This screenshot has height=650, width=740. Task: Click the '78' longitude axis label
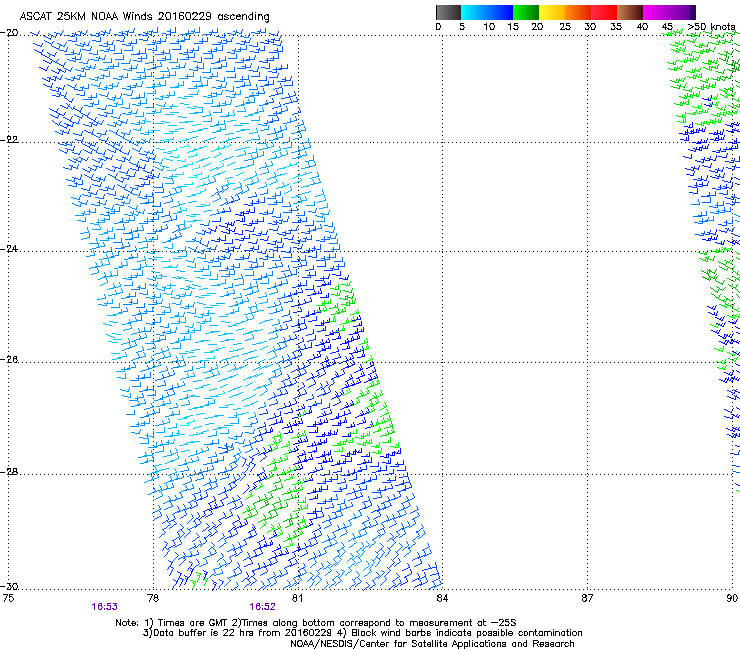coord(153,598)
